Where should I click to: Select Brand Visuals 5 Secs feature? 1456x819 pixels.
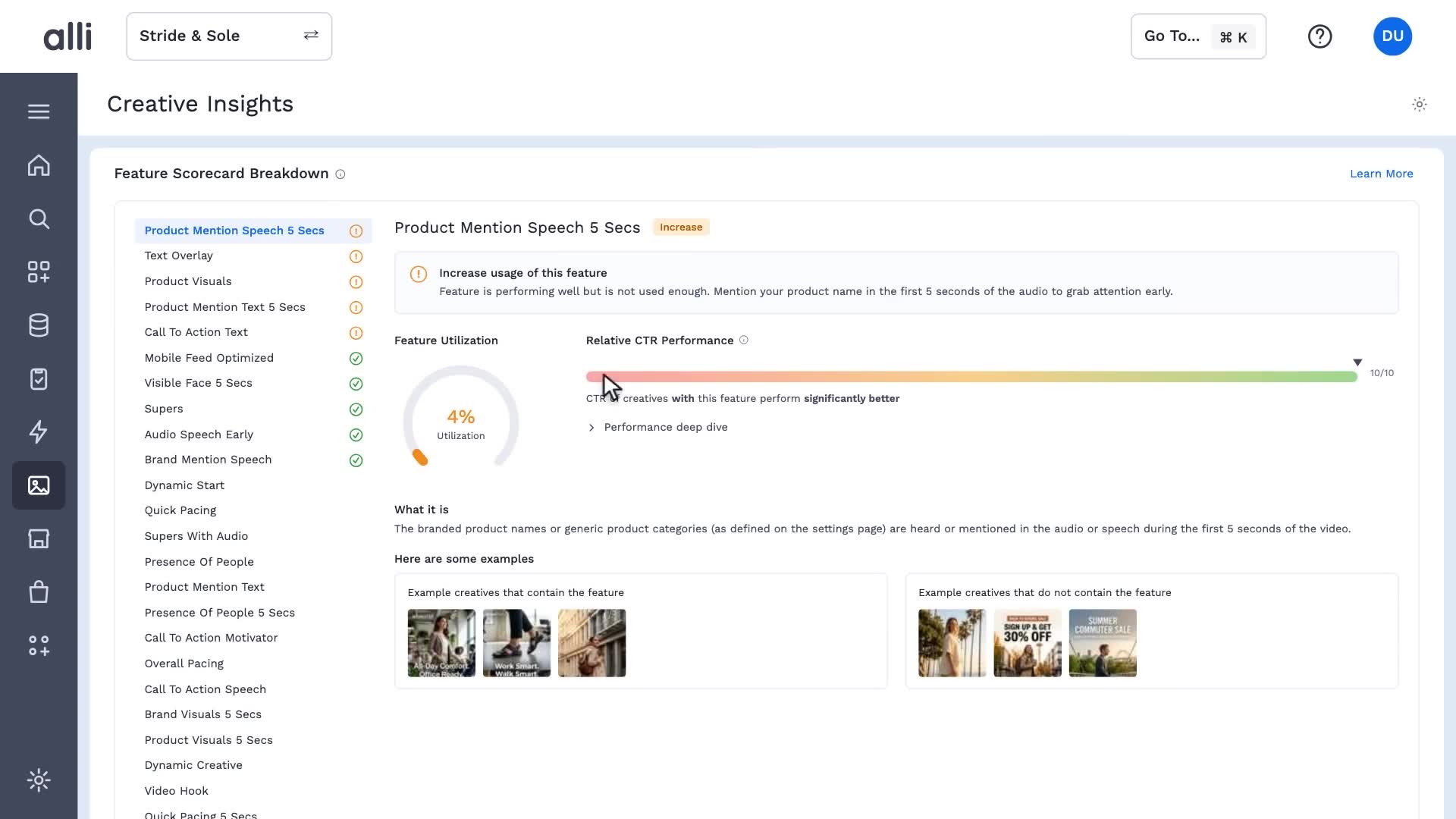pyautogui.click(x=203, y=714)
